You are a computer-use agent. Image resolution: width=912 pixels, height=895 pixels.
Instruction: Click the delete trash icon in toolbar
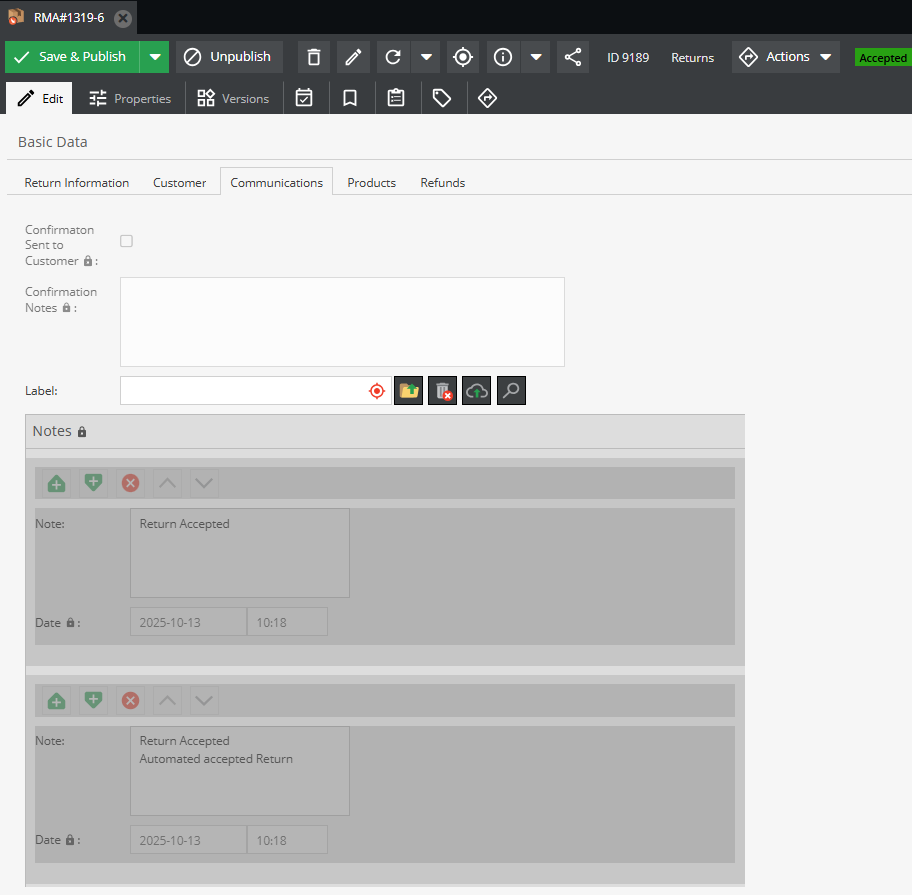pyautogui.click(x=314, y=57)
